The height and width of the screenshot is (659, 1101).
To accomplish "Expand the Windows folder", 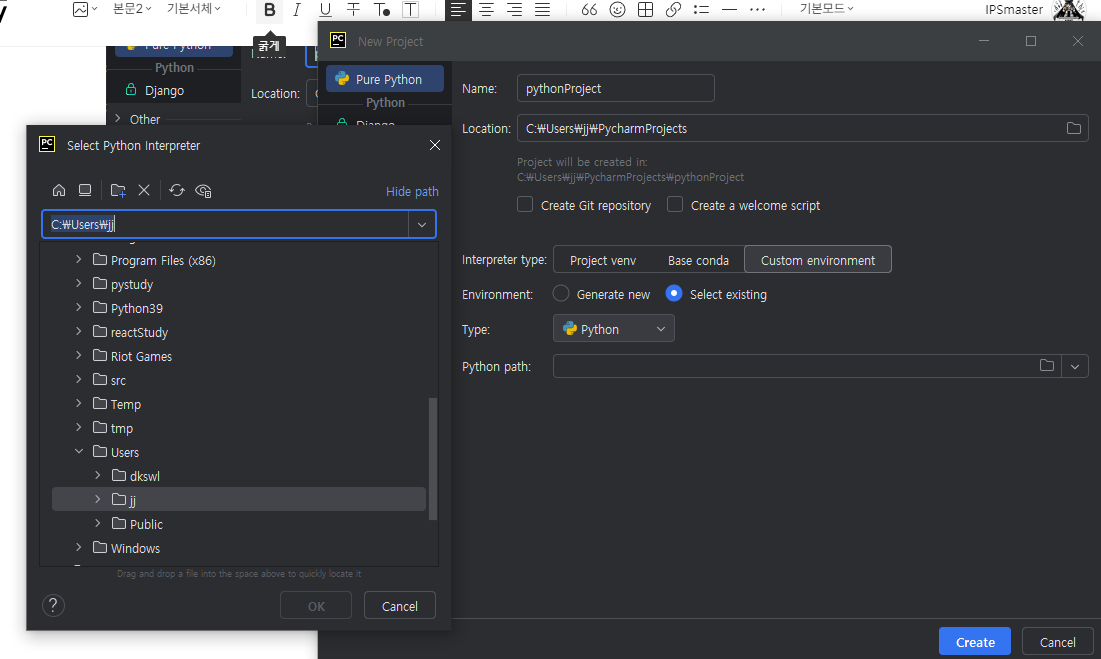I will [79, 547].
